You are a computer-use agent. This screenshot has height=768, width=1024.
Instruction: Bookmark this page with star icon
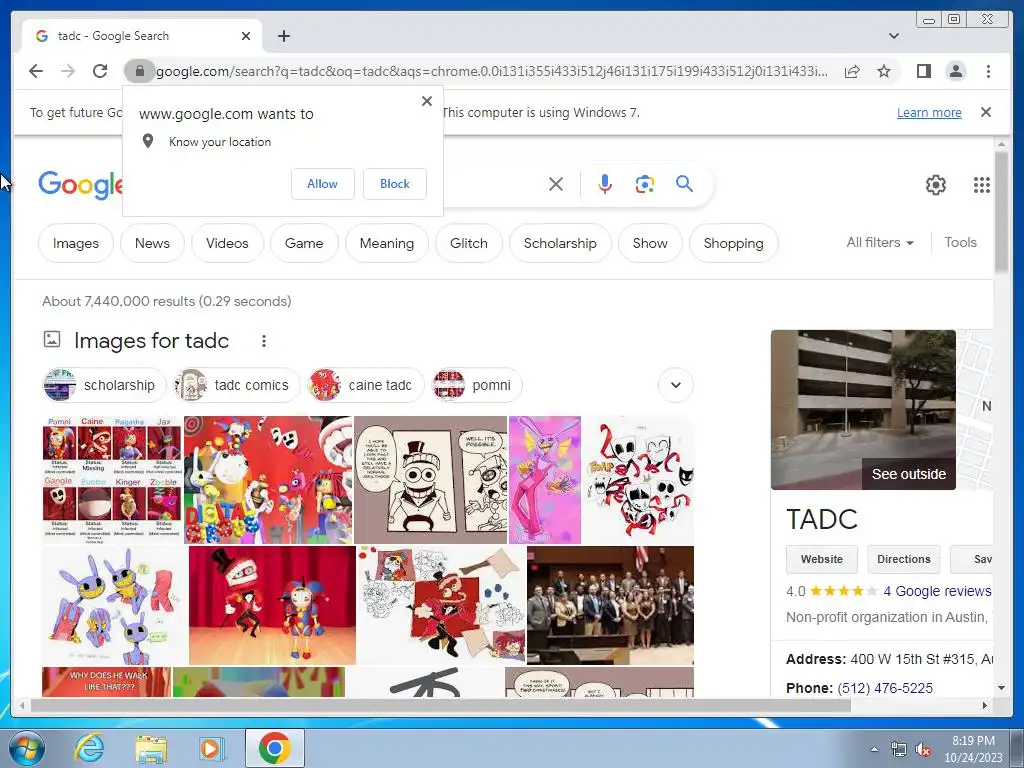884,71
